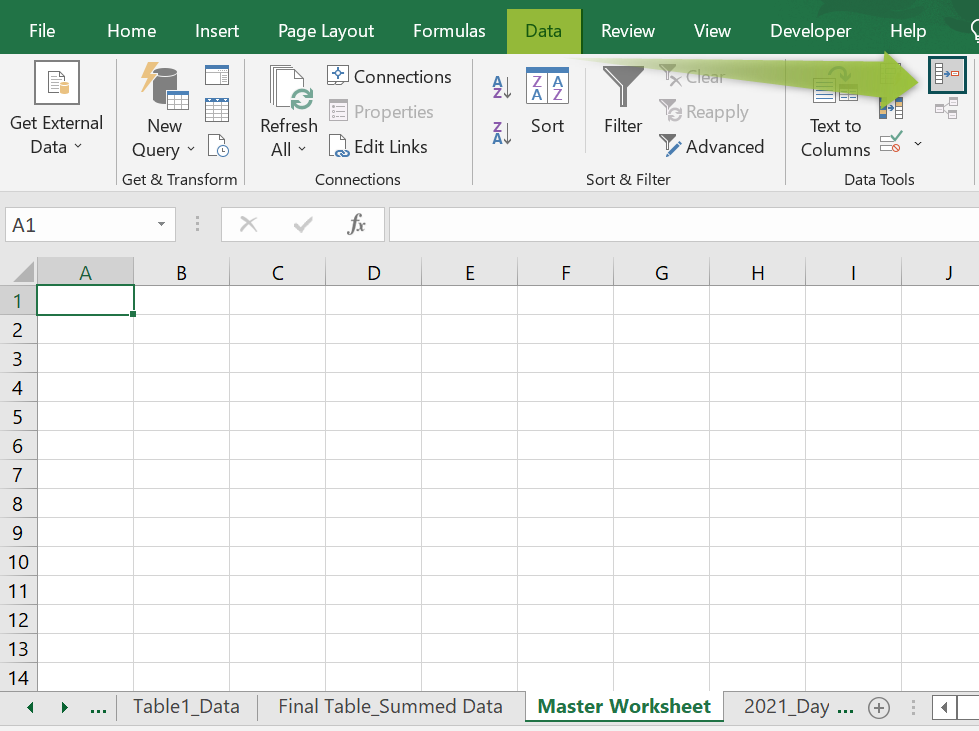The width and height of the screenshot is (979, 731).
Task: Click the Relationships icon
Action: tap(947, 108)
